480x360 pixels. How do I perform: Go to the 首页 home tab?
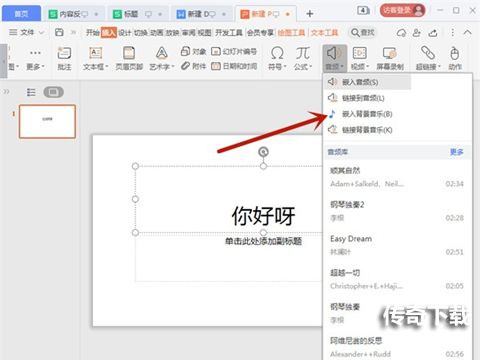[21, 13]
